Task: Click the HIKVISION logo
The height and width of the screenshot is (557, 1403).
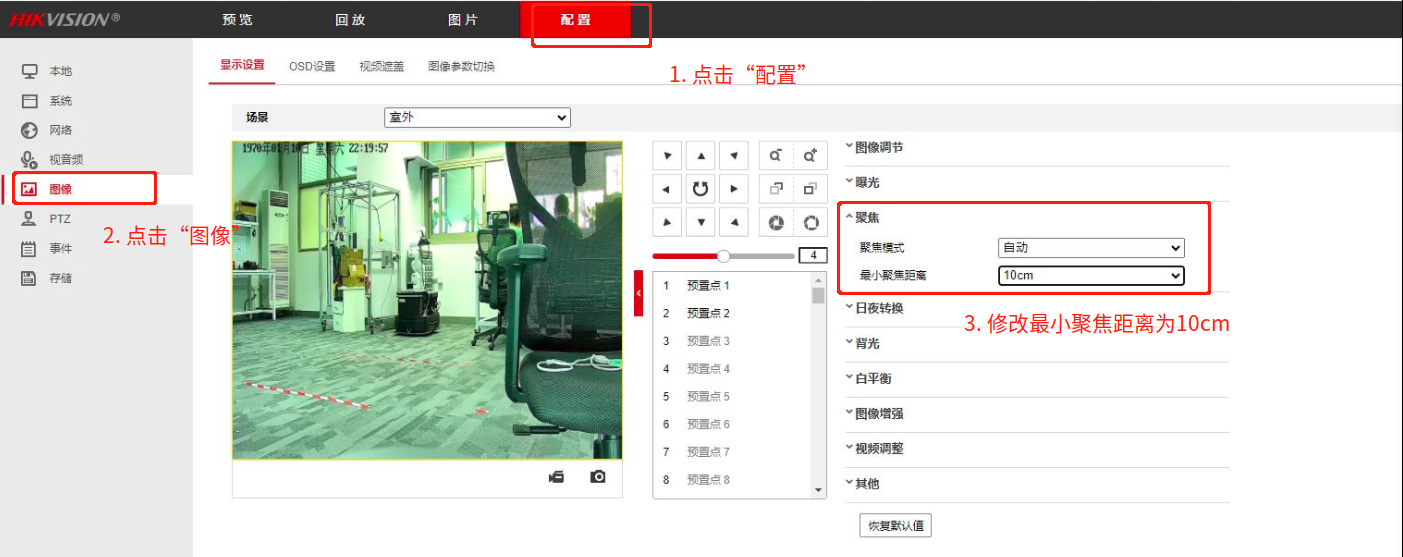Action: (x=65, y=19)
